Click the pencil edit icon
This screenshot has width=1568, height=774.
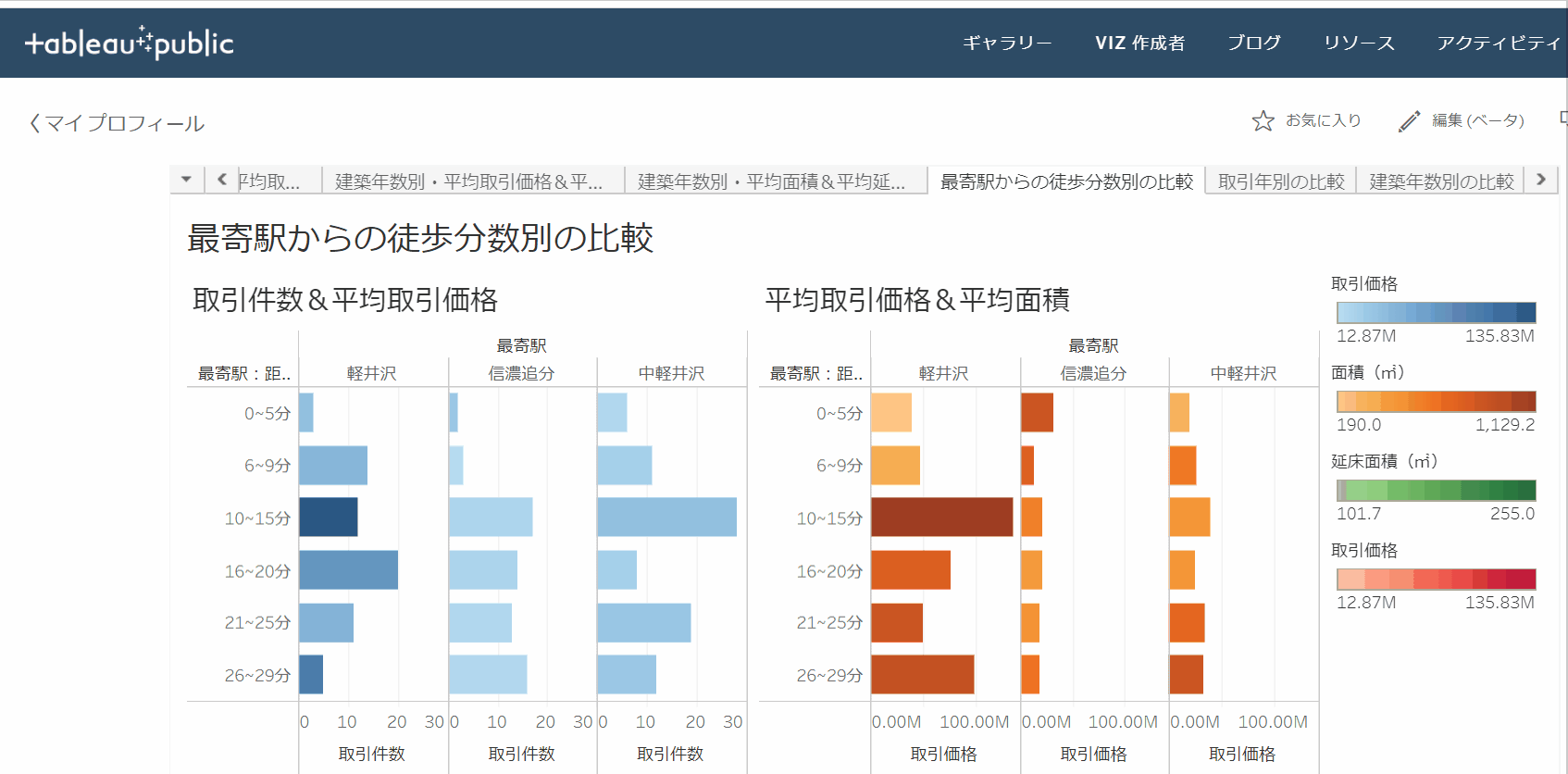1409,121
